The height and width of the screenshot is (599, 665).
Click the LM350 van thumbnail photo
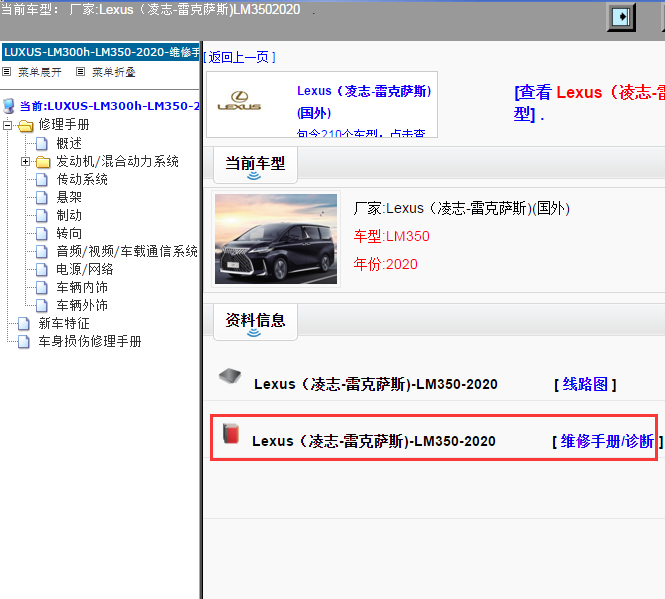point(276,239)
